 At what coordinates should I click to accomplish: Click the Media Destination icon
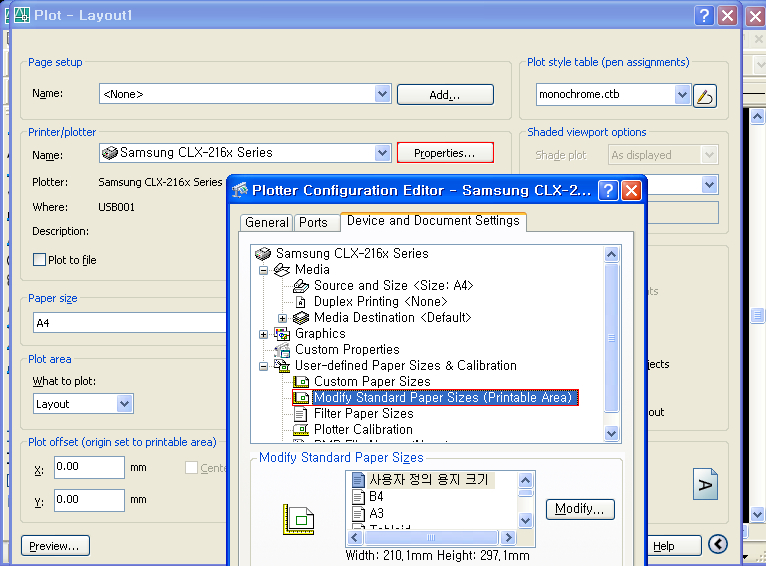point(301,318)
